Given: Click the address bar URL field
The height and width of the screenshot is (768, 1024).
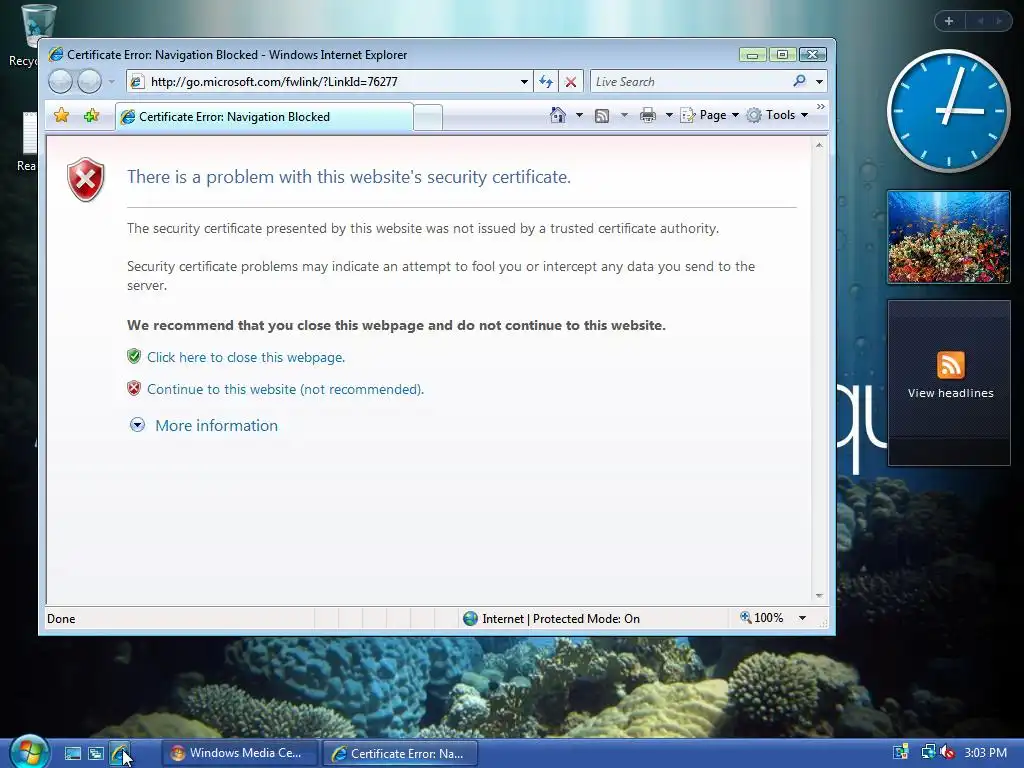Looking at the screenshot, I should pos(330,82).
